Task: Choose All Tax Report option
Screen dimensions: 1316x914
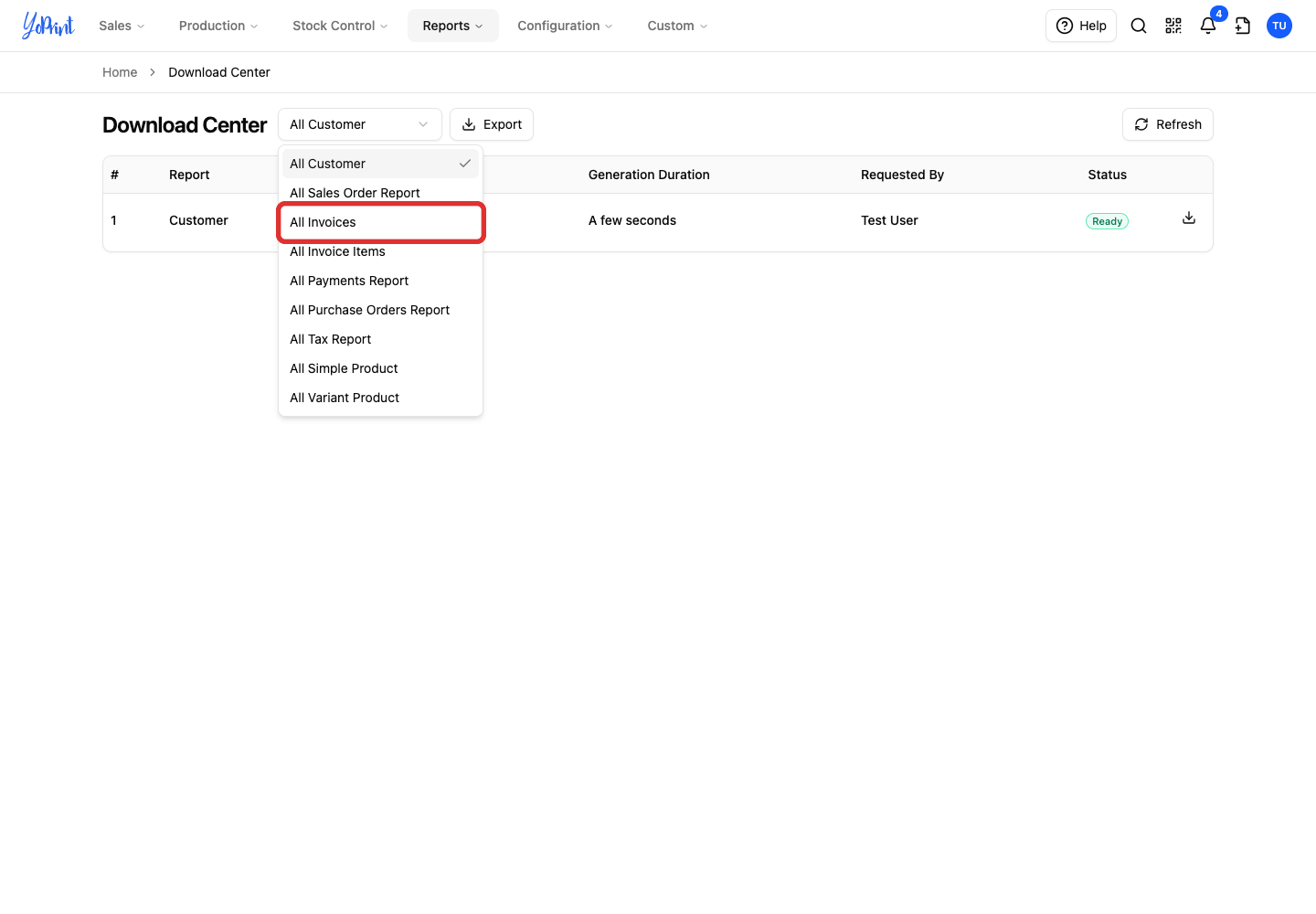Action: click(380, 339)
